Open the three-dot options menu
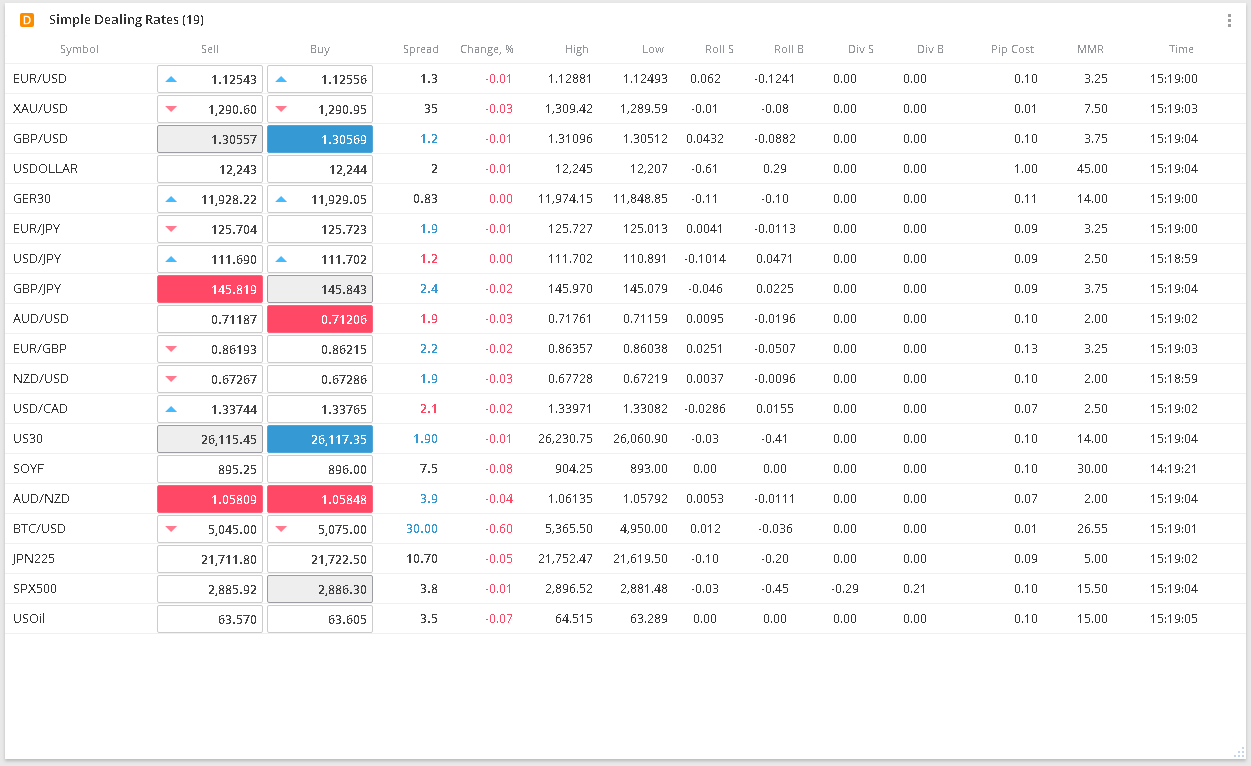The height and width of the screenshot is (766, 1251). point(1228,19)
